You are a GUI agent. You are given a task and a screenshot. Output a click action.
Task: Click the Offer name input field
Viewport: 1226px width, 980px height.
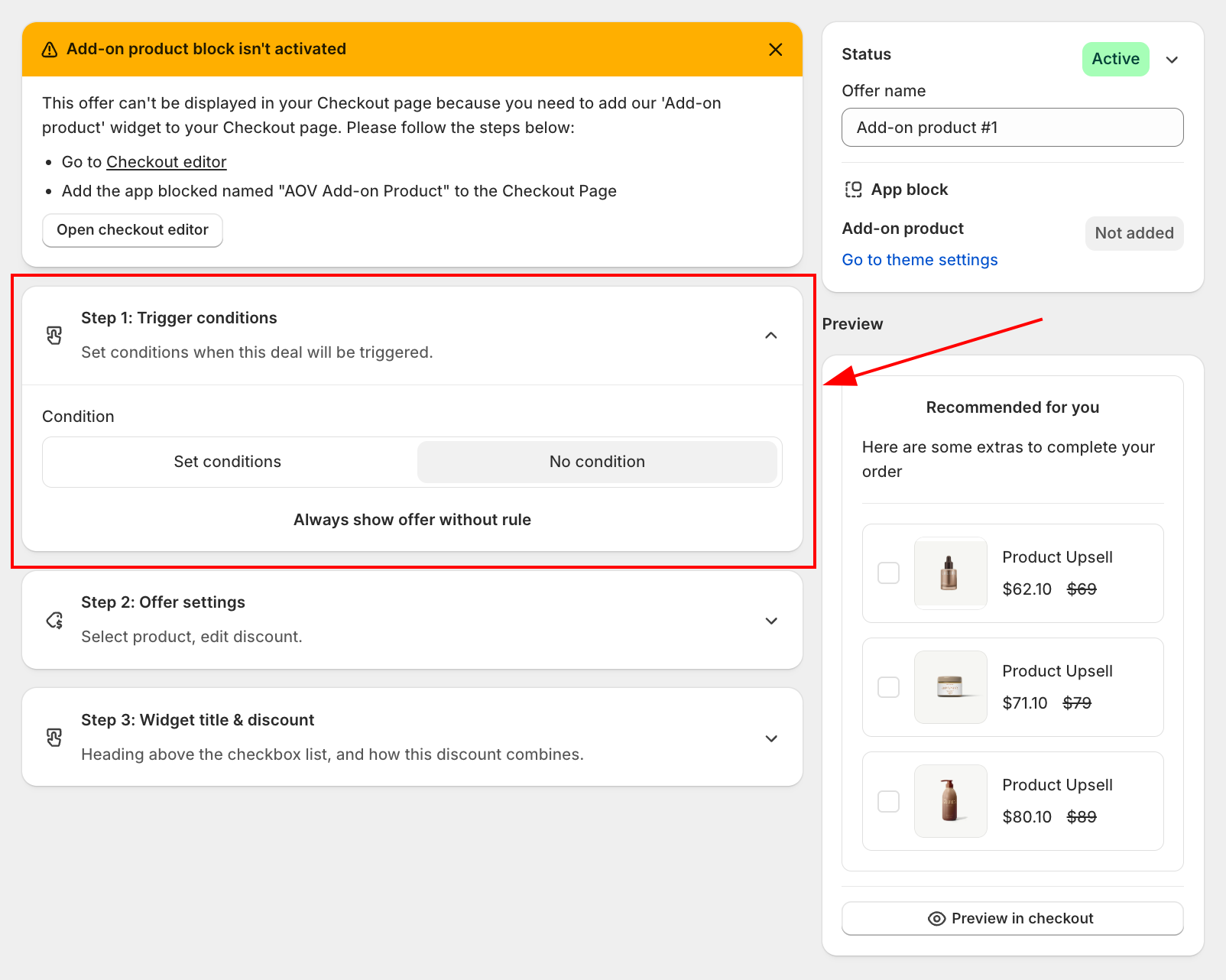click(x=1013, y=128)
